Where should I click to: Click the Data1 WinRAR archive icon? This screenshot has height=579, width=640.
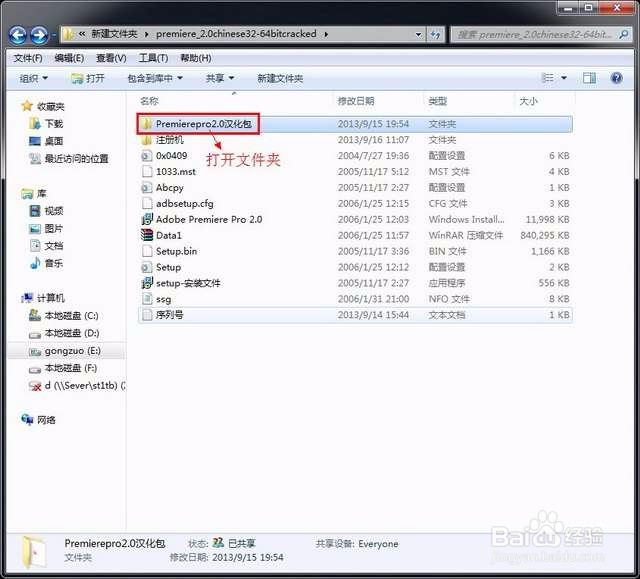(147, 235)
